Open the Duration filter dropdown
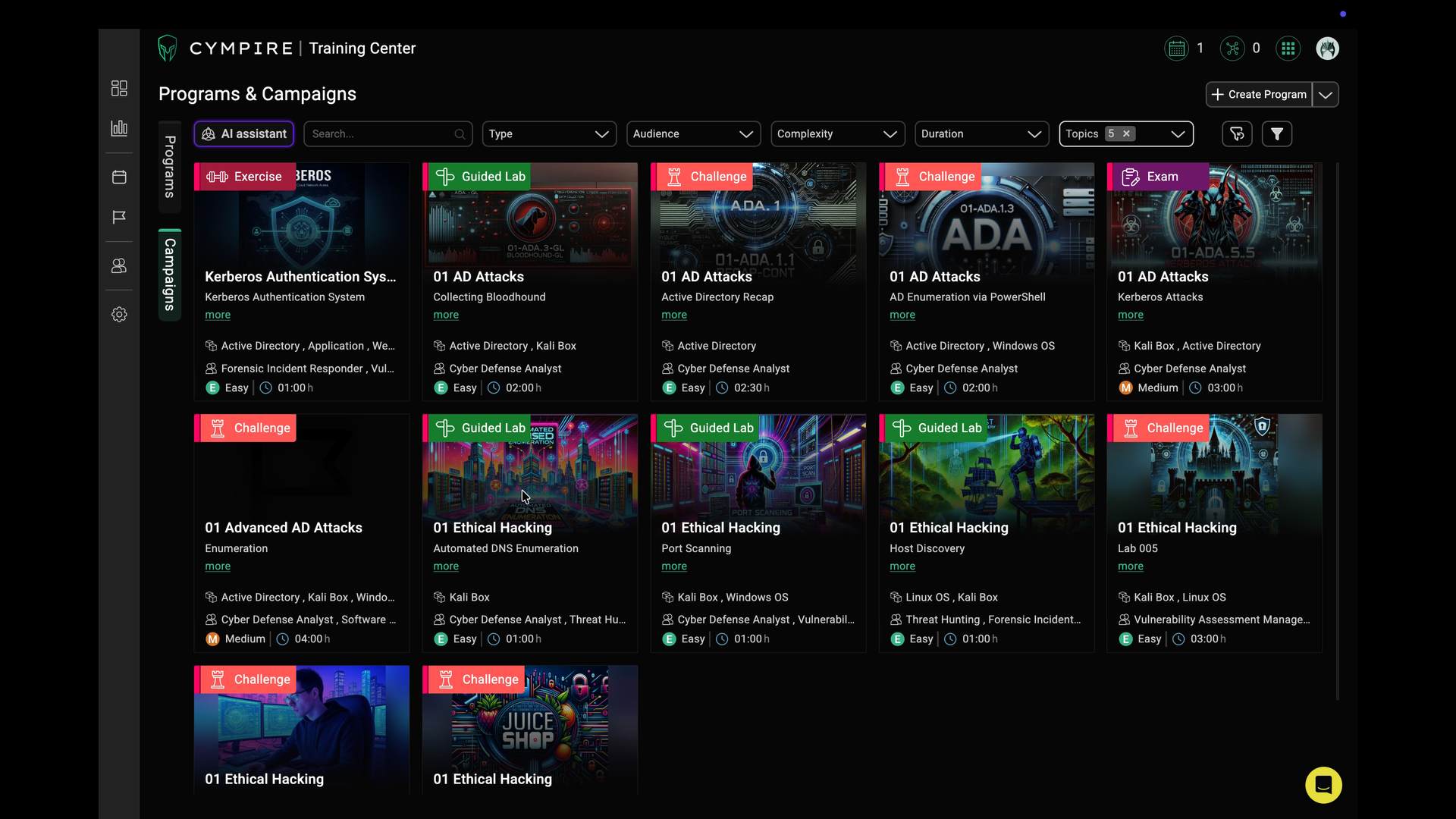 click(981, 134)
